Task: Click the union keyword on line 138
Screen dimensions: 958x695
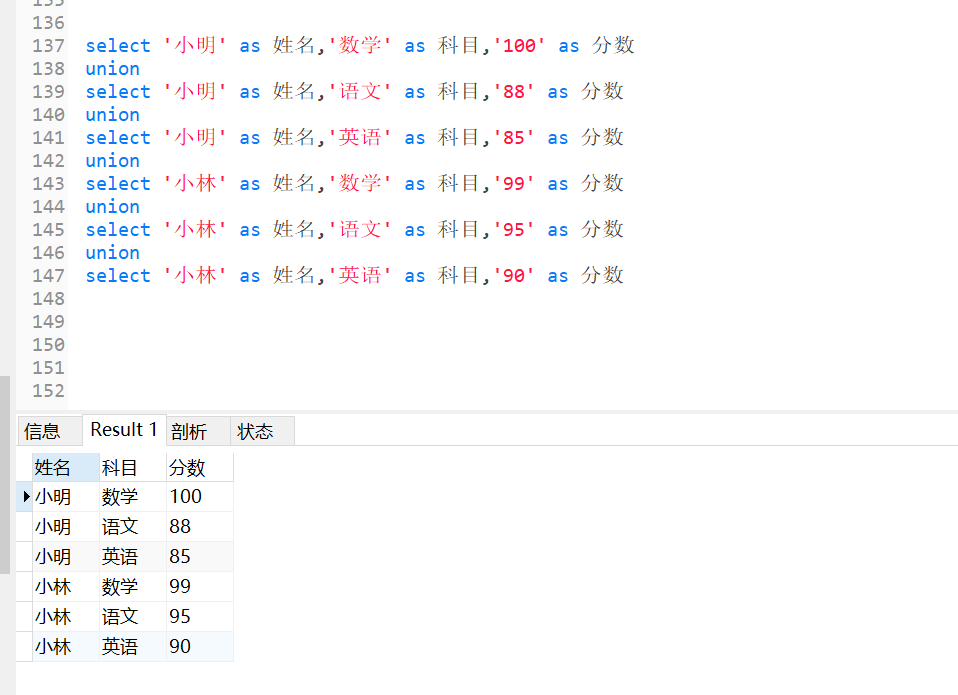Action: point(112,68)
